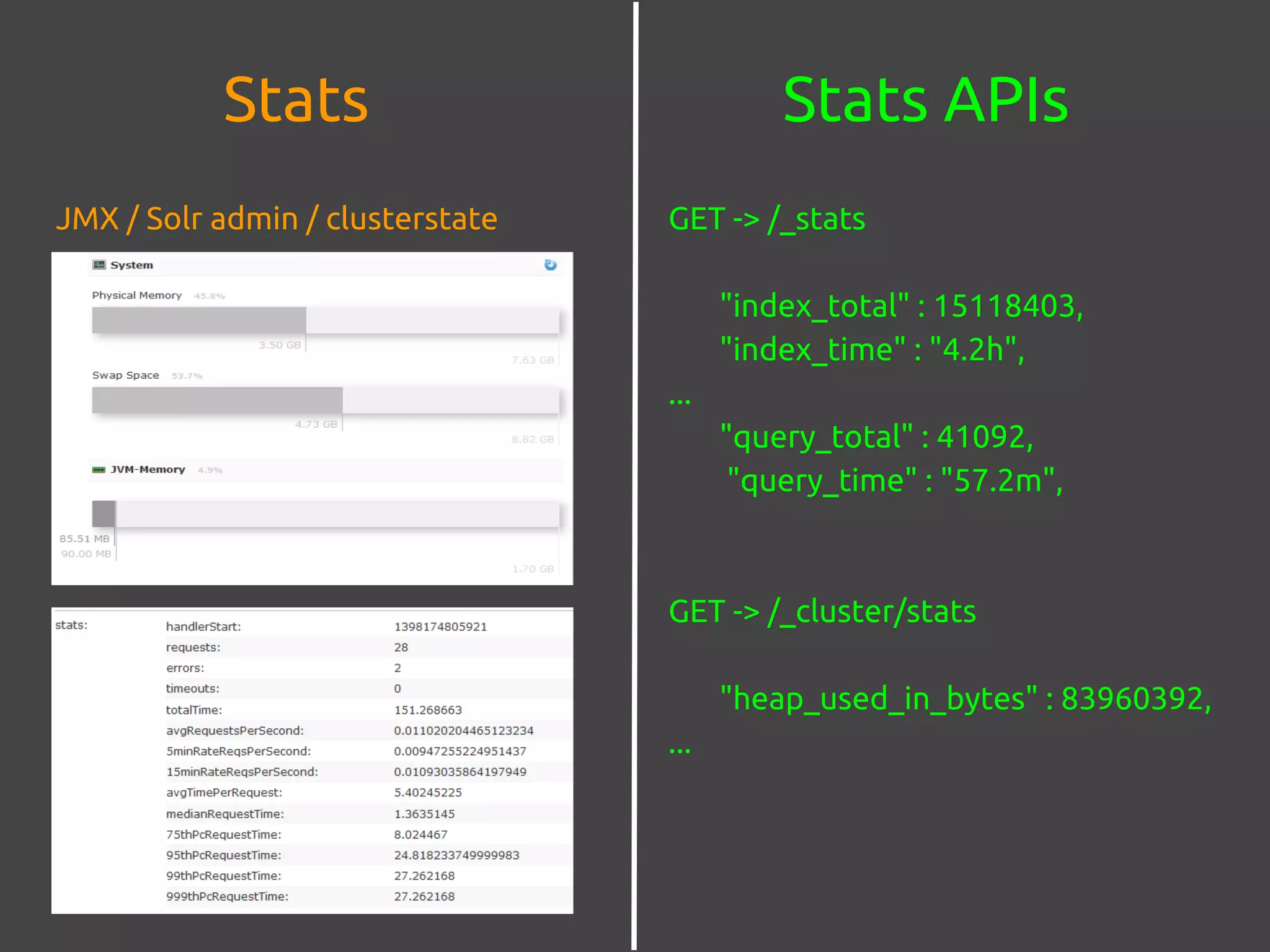Click the '53.7%' swap percentage
Image resolution: width=1270 pixels, height=952 pixels.
[187, 376]
